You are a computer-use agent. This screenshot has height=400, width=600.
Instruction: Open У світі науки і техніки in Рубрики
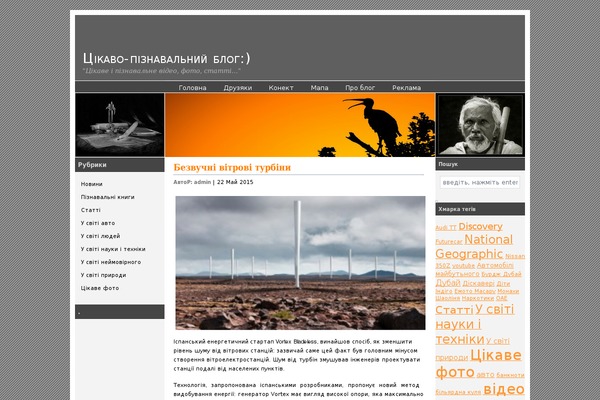pyautogui.click(x=113, y=249)
